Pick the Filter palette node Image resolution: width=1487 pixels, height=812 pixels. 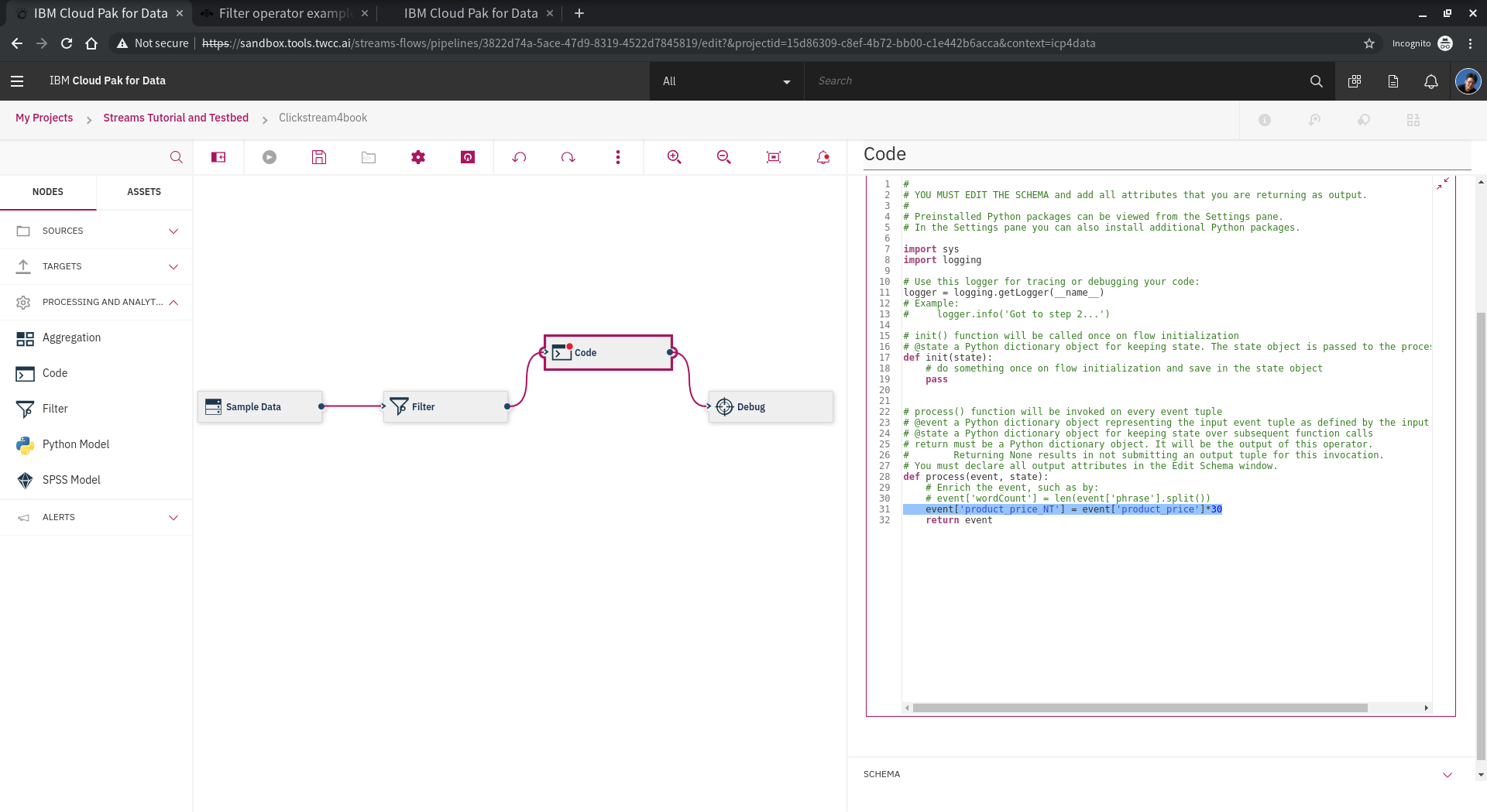96,409
